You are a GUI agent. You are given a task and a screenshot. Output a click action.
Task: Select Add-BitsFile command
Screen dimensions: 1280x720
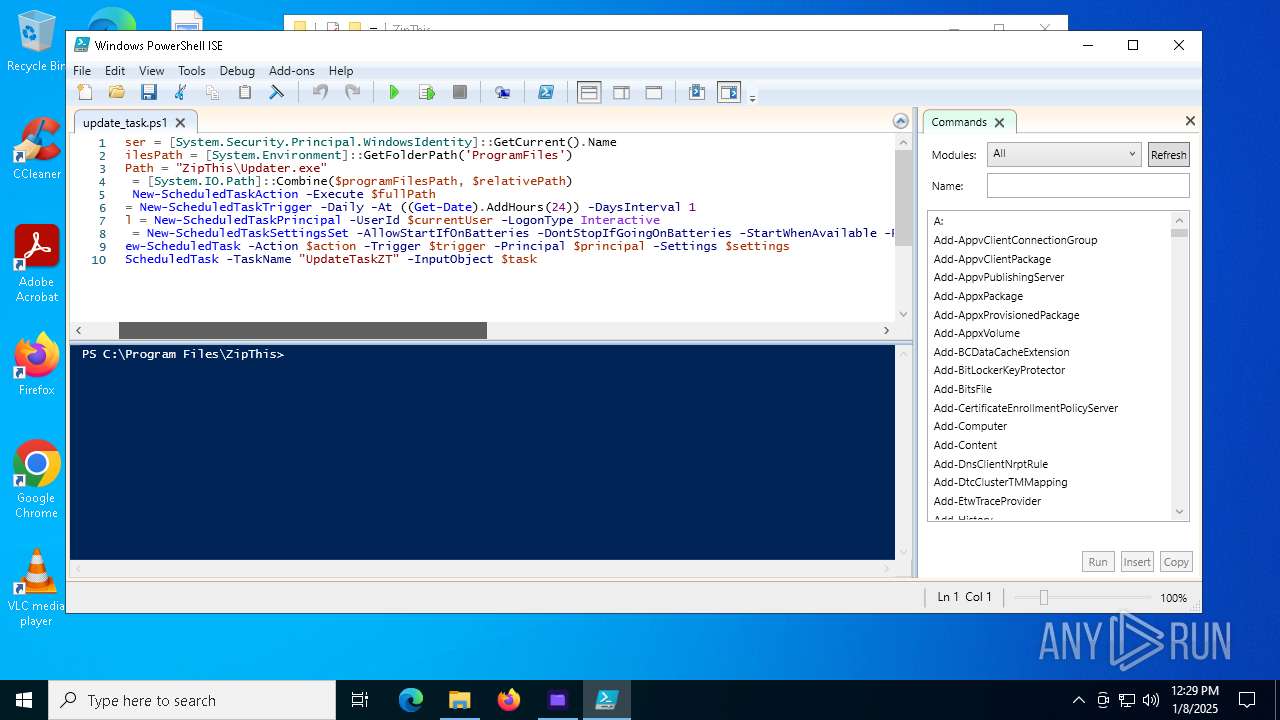962,389
